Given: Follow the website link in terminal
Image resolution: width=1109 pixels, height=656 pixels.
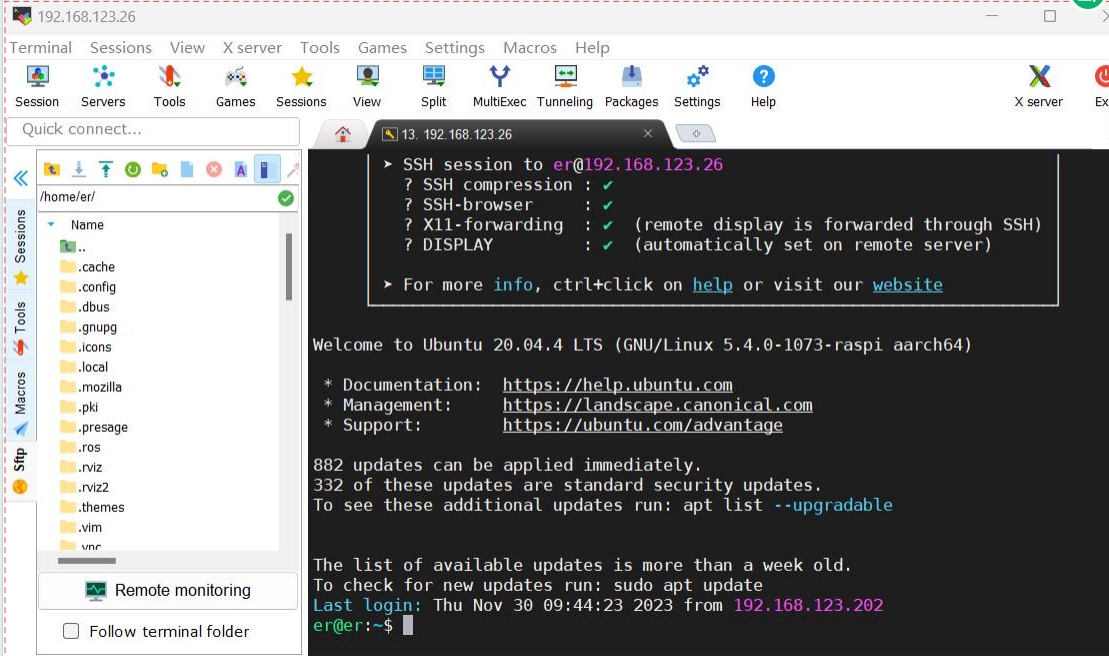Looking at the screenshot, I should [906, 284].
